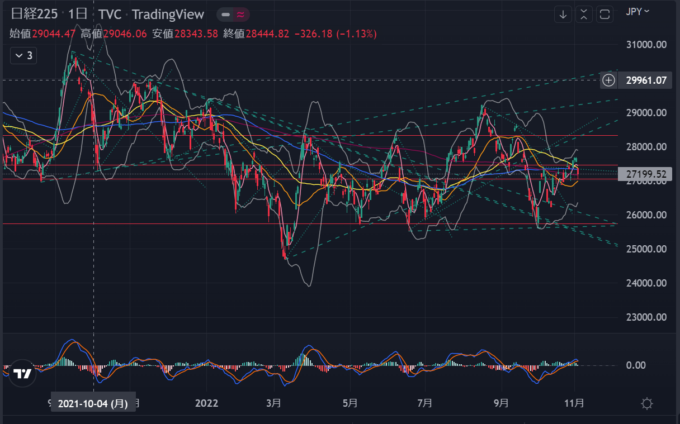680x424 pixels.
Task: Click the plus icon beside 29961.07
Action: pyautogui.click(x=609, y=80)
